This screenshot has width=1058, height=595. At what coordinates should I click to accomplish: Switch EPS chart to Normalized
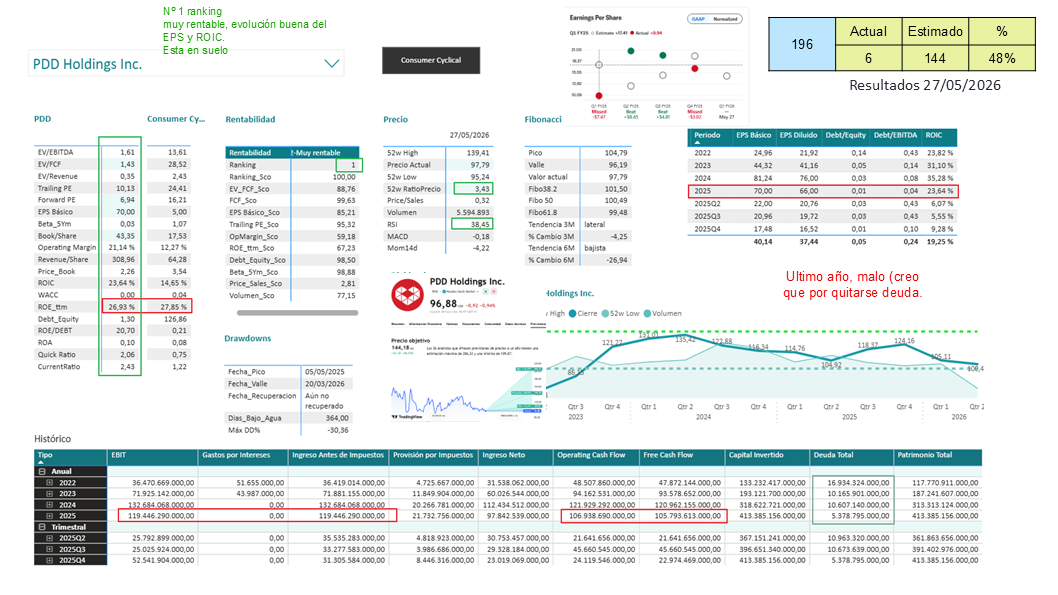point(725,19)
